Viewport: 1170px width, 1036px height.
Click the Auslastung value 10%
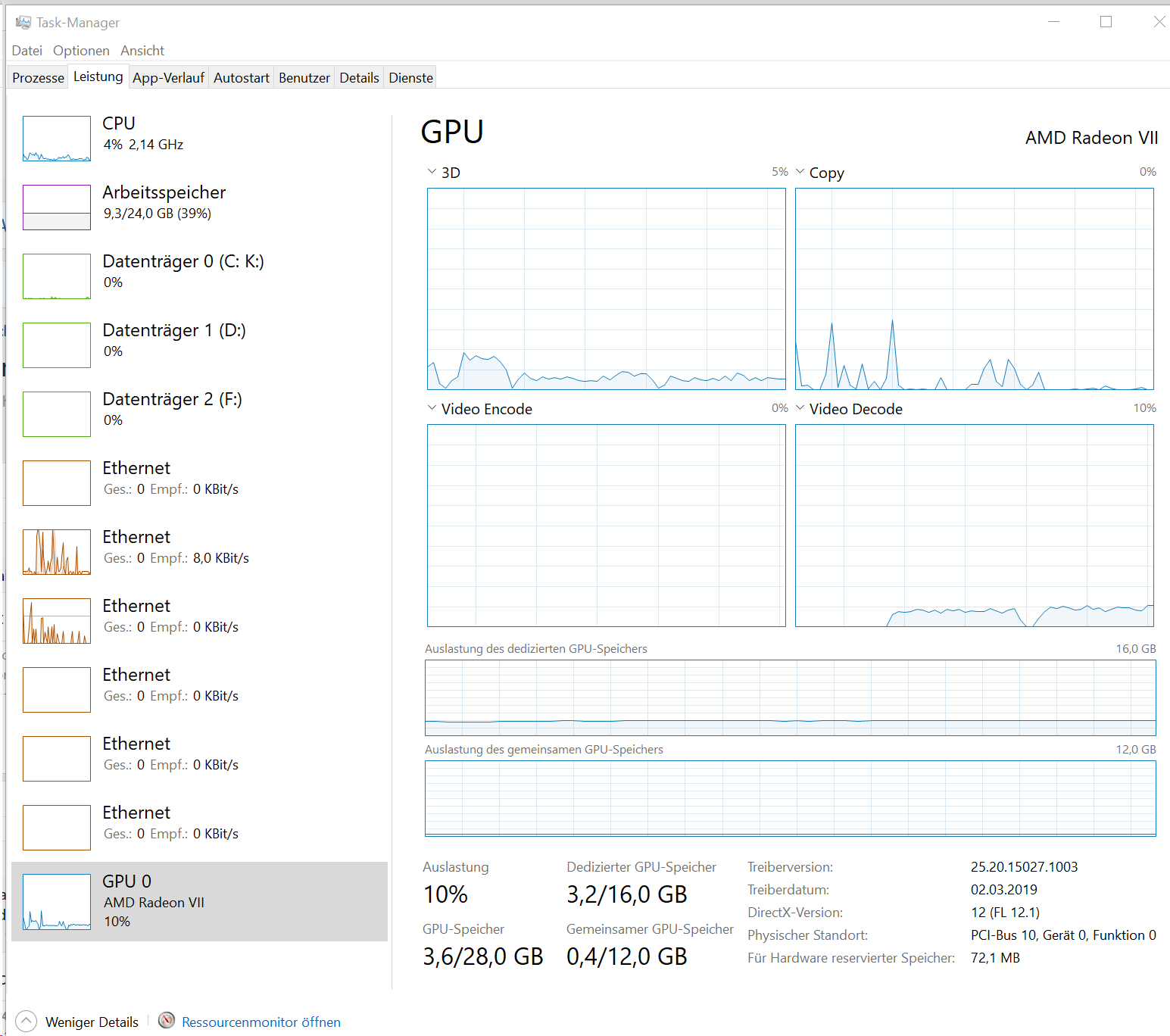[445, 894]
